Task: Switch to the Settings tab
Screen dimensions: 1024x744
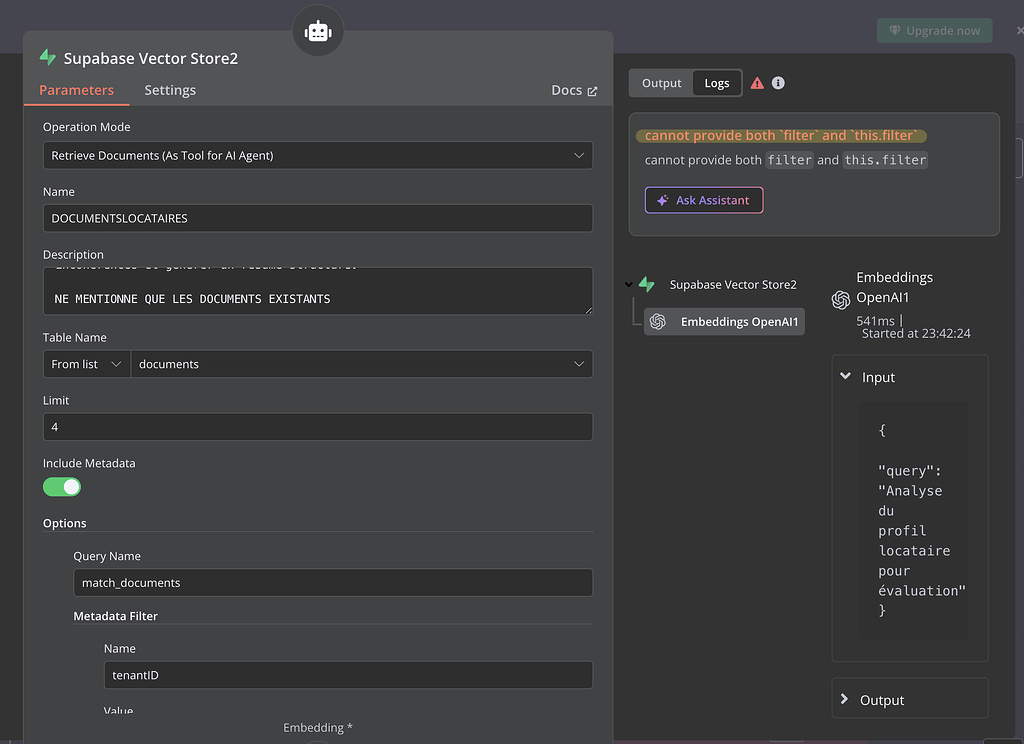Action: pos(169,90)
